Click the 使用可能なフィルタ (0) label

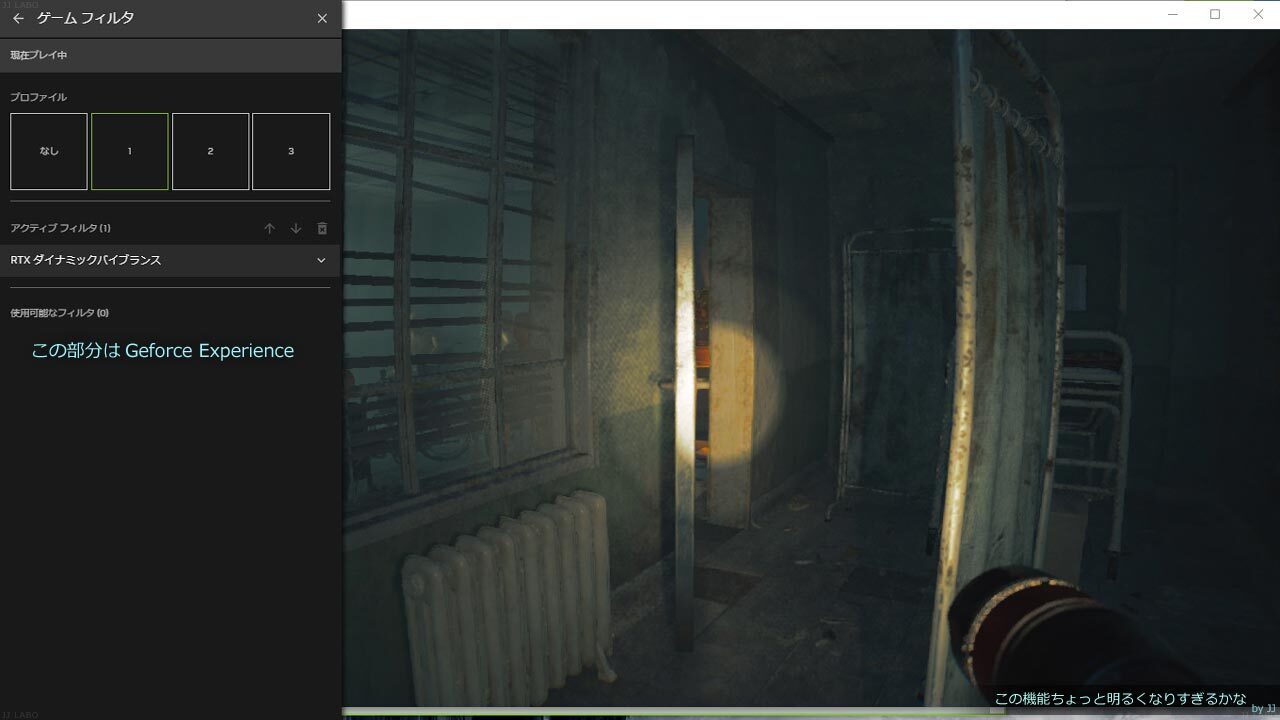(60, 313)
